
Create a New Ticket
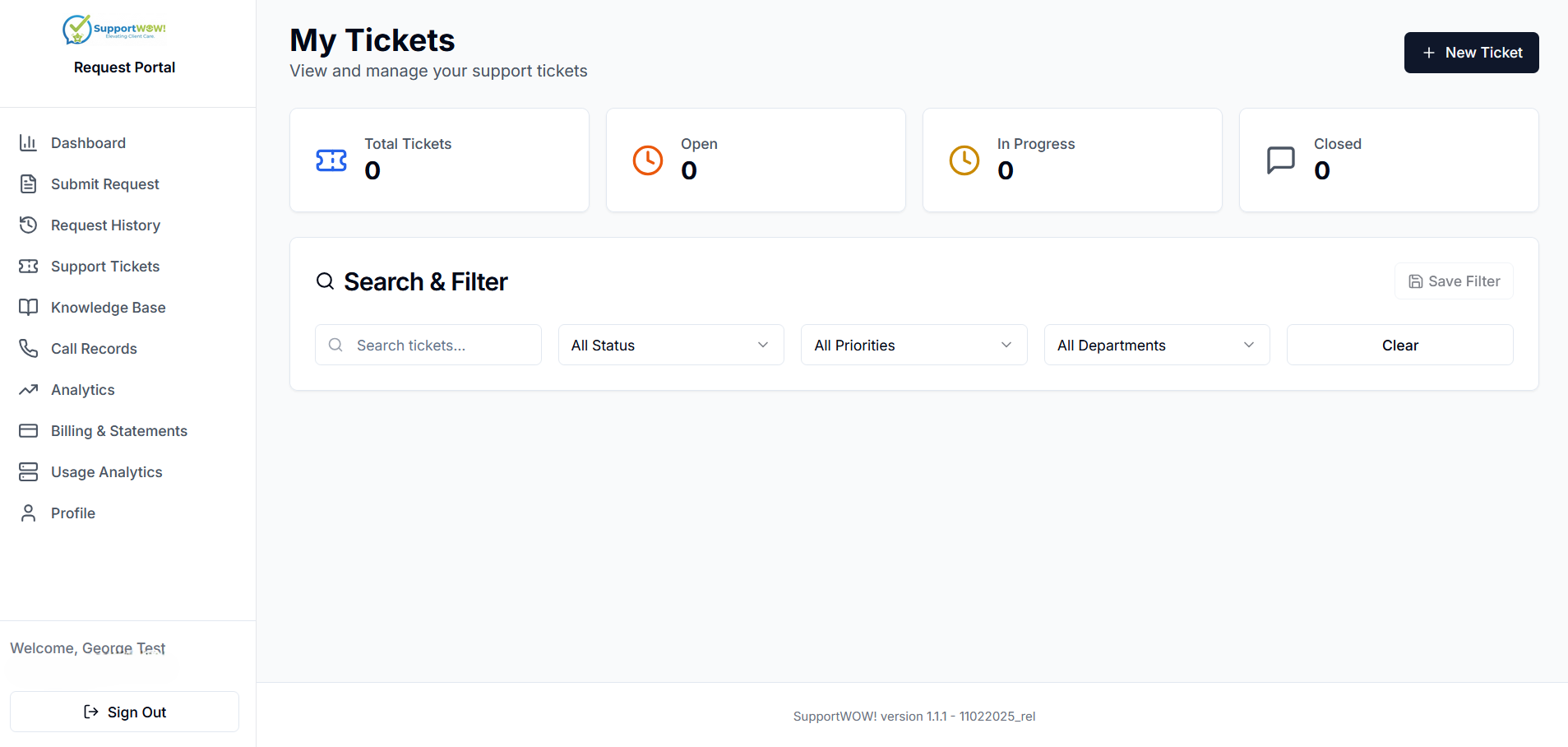pos(1471,53)
